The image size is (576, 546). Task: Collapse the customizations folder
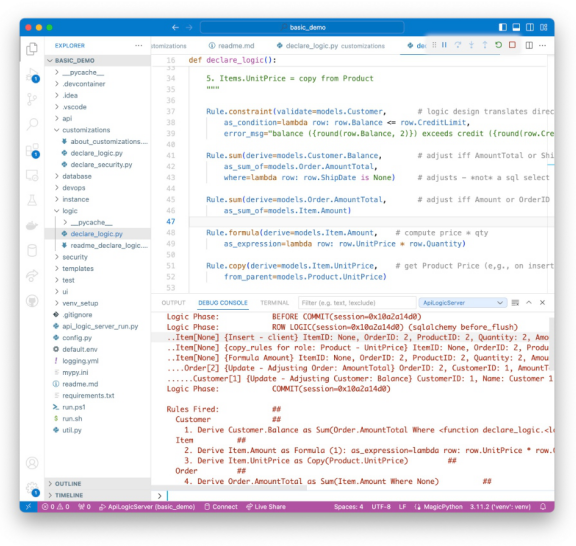pos(86,130)
